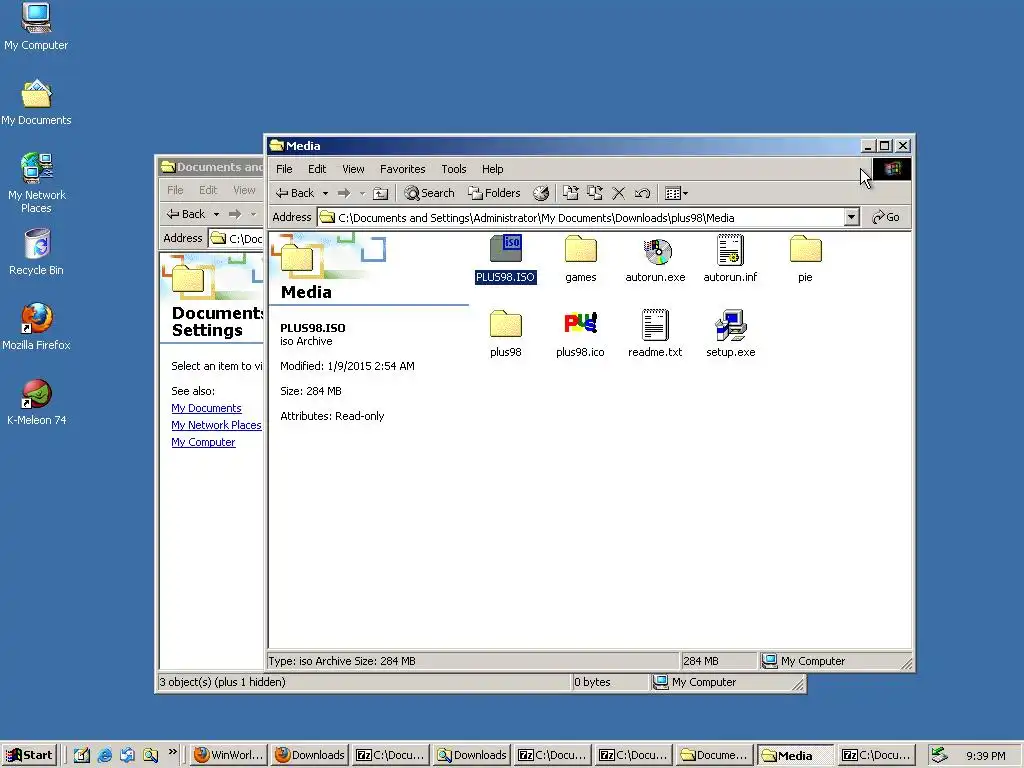
Task: Switch to WinWorl... taskbar button
Action: point(229,755)
